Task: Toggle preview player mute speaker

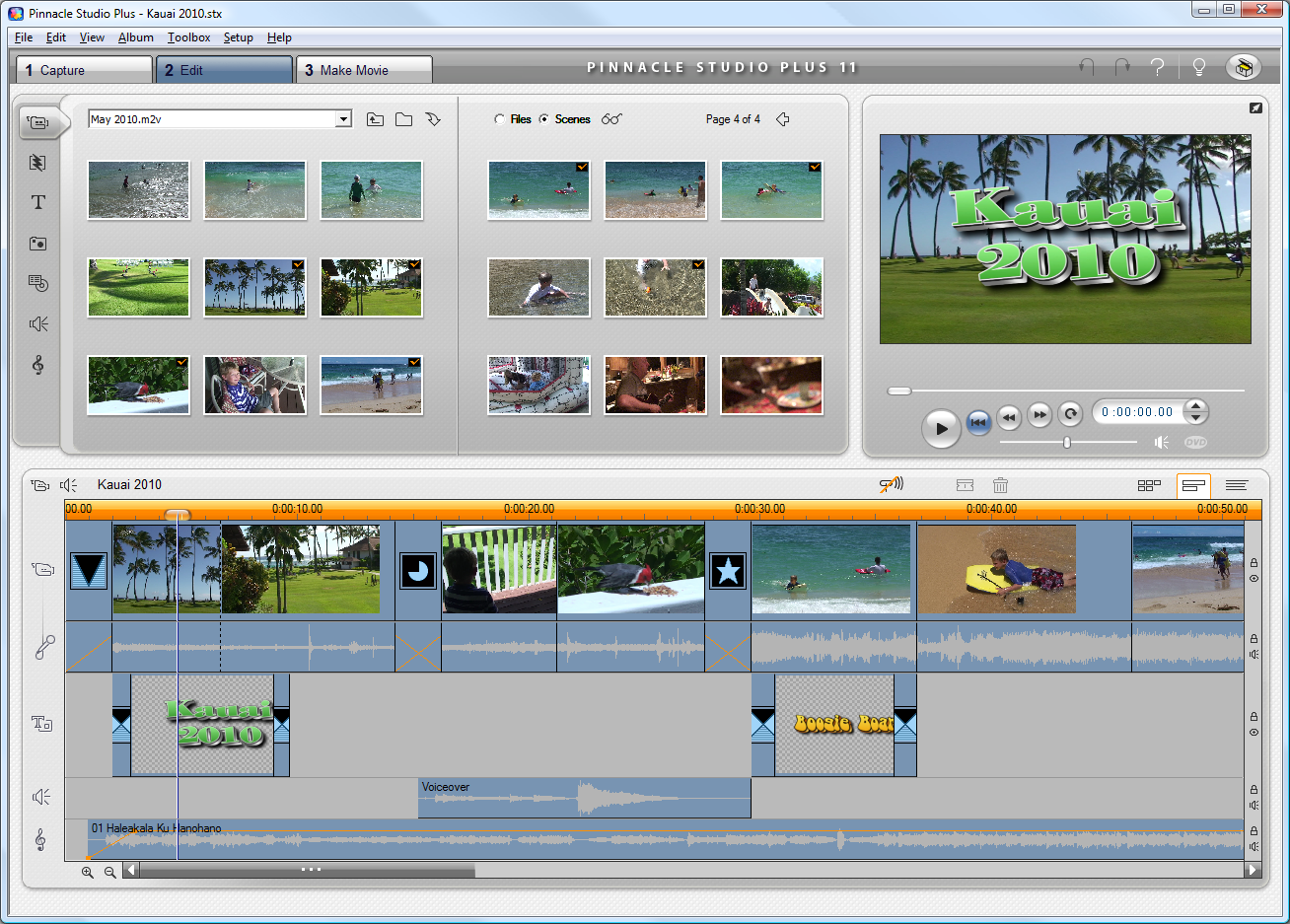Action: coord(1162,443)
